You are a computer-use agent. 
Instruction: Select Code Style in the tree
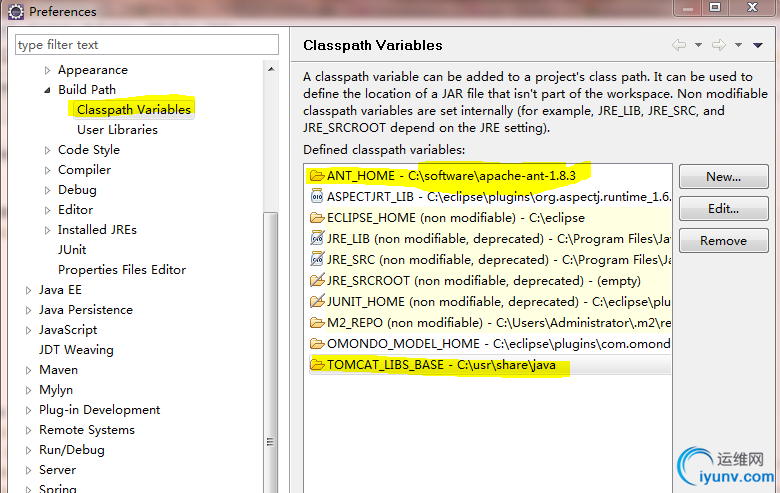pos(89,150)
